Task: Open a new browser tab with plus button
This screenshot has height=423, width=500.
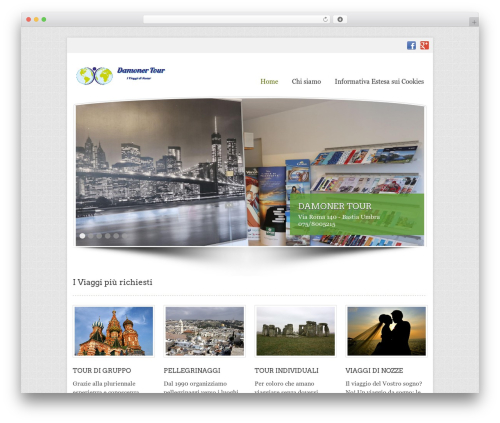Action: (474, 22)
